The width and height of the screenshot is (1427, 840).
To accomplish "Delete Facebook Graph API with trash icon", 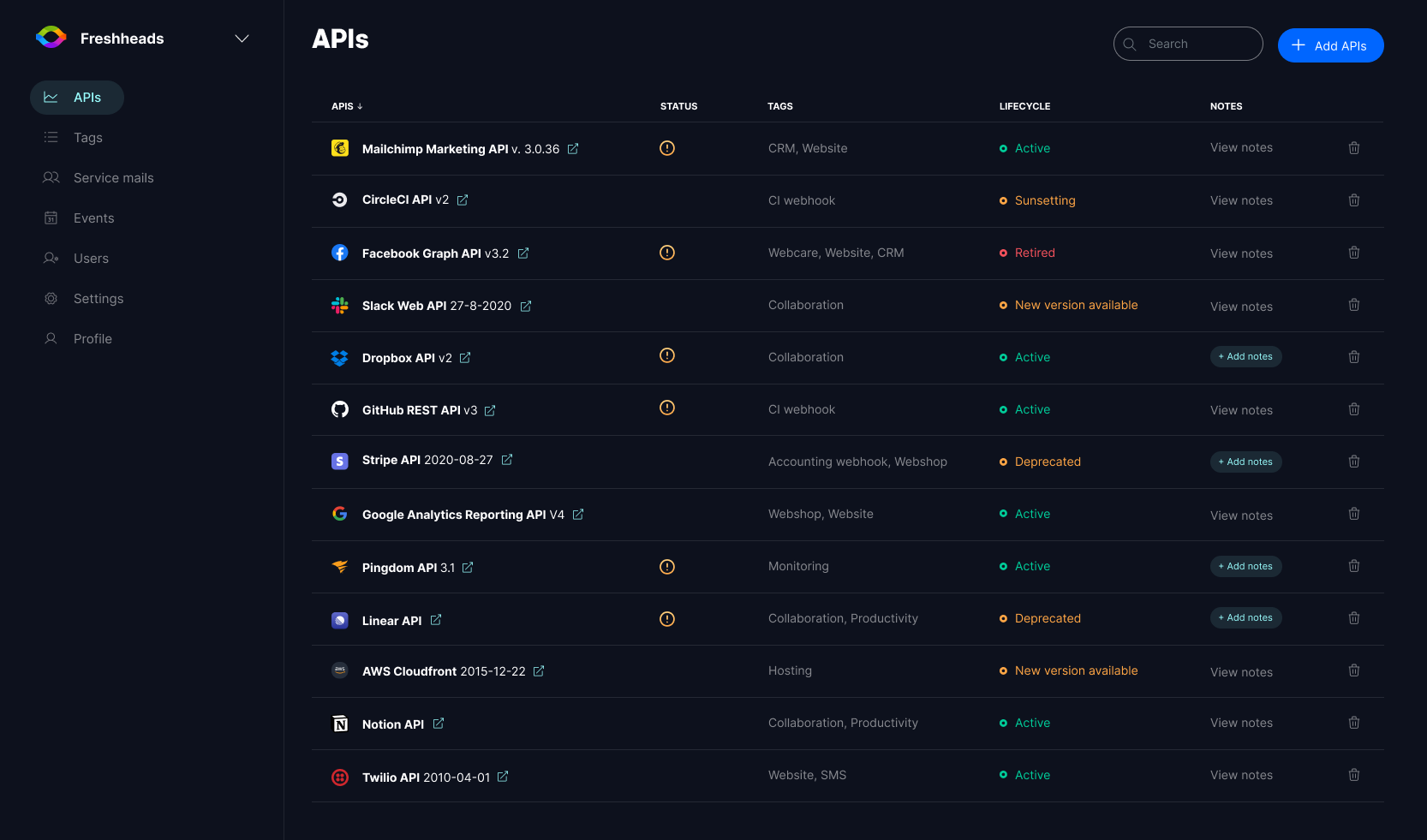I will pos(1354,253).
